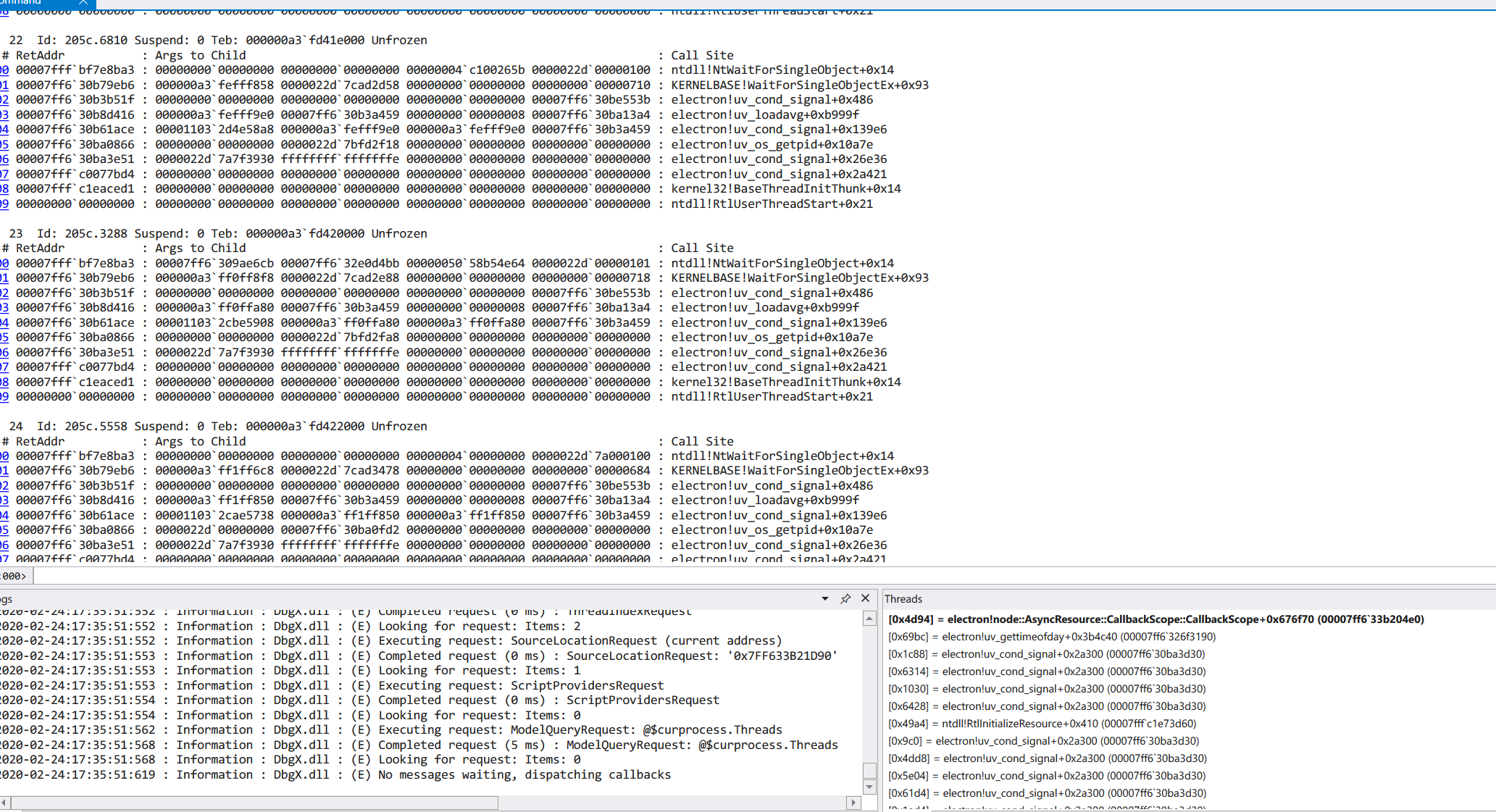Open Logs panel window options dropdown
This screenshot has width=1496, height=812.
click(824, 598)
